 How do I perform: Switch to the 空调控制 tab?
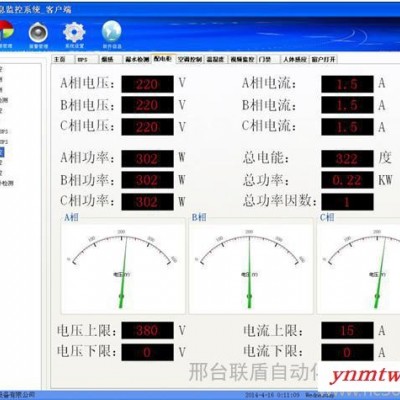coord(189,59)
